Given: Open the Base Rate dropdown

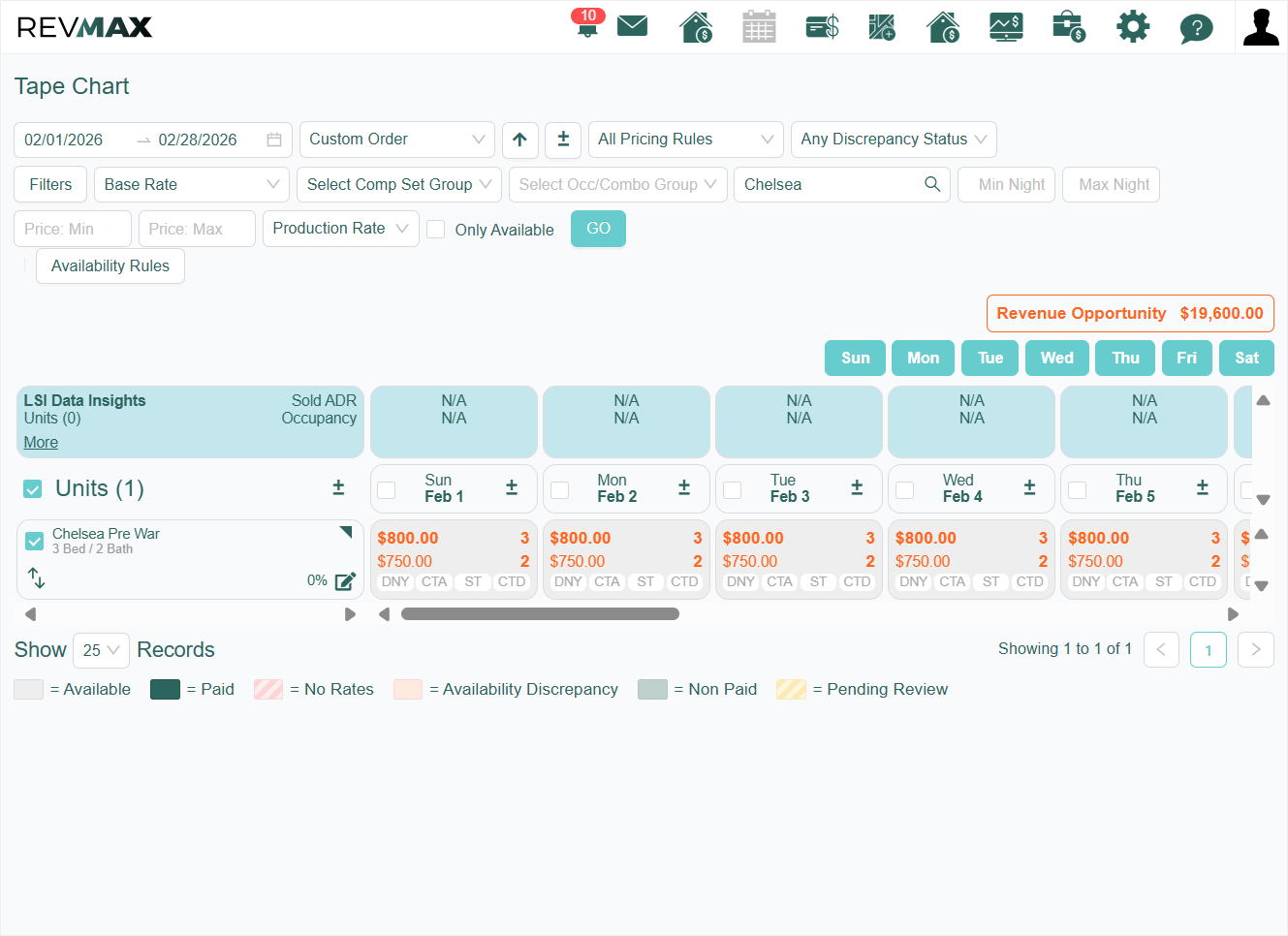Looking at the screenshot, I should [x=192, y=184].
